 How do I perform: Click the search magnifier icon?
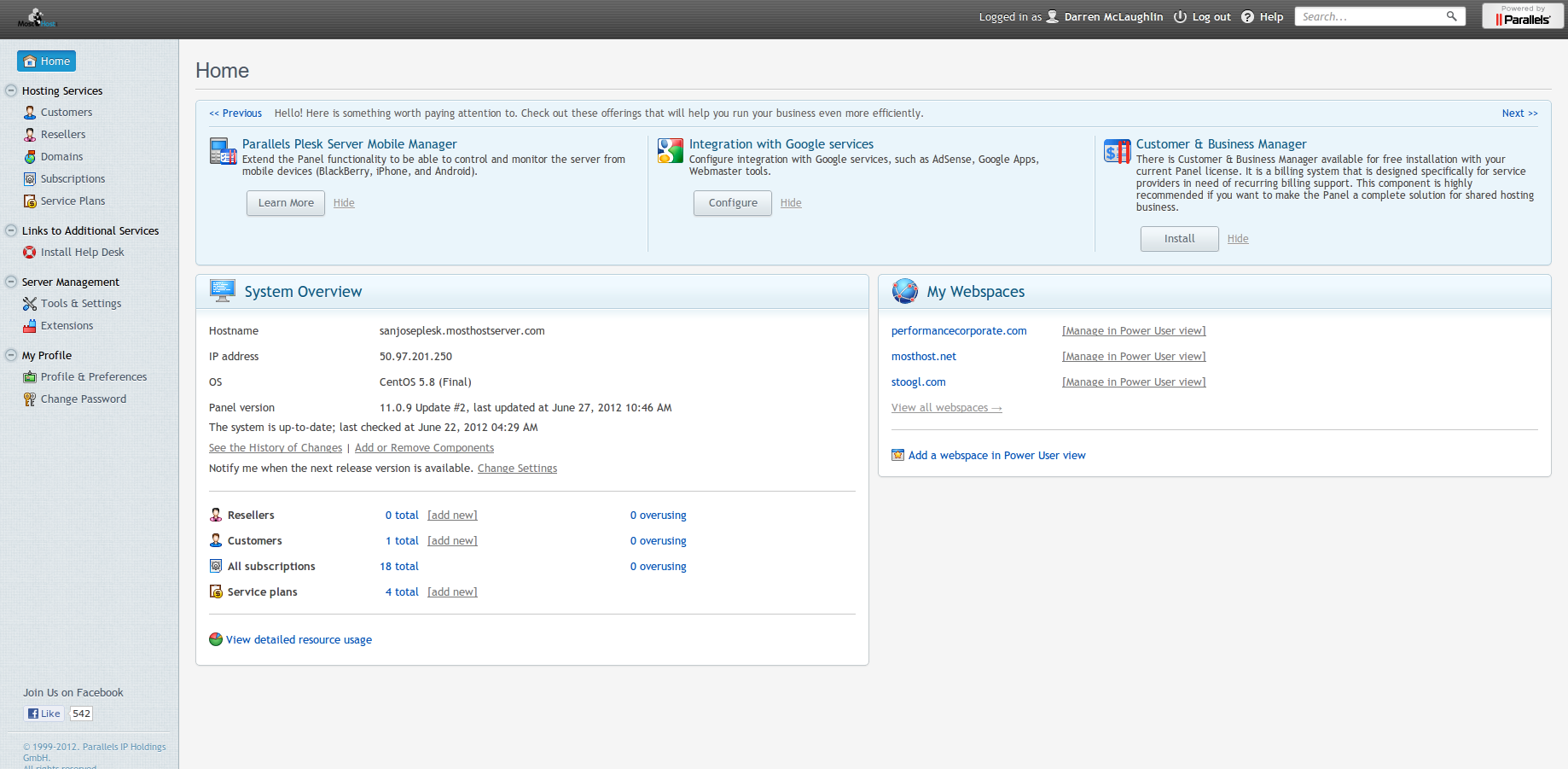pos(1451,16)
